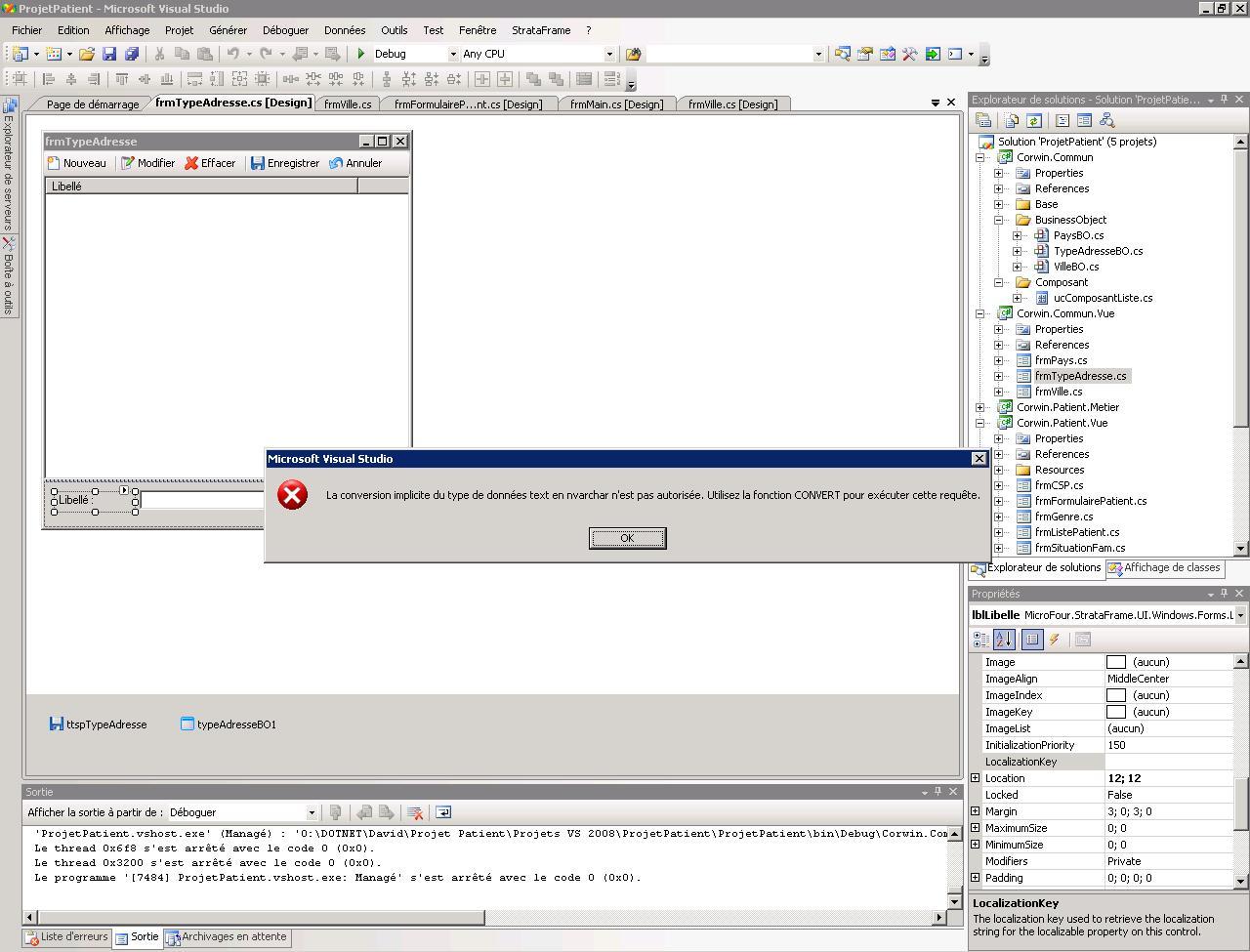Open the StrataFrame menu
Viewport: 1250px width, 952px height.
[540, 30]
